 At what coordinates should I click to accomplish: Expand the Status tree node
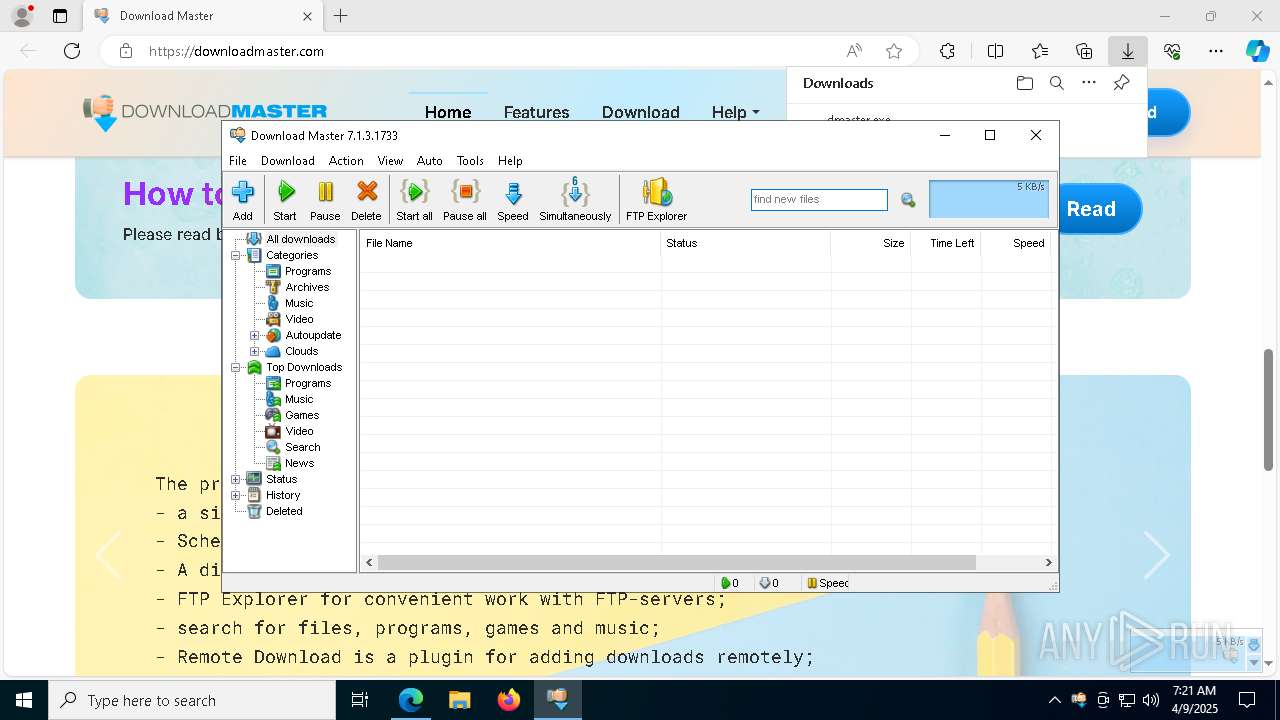coord(236,479)
